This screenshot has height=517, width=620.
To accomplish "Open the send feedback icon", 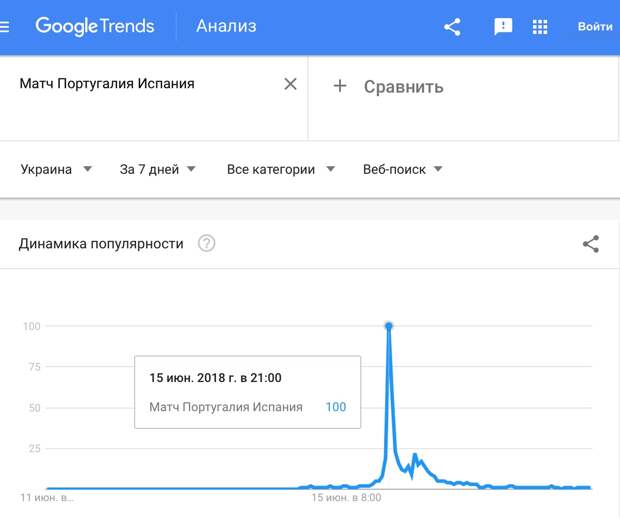I will [503, 27].
